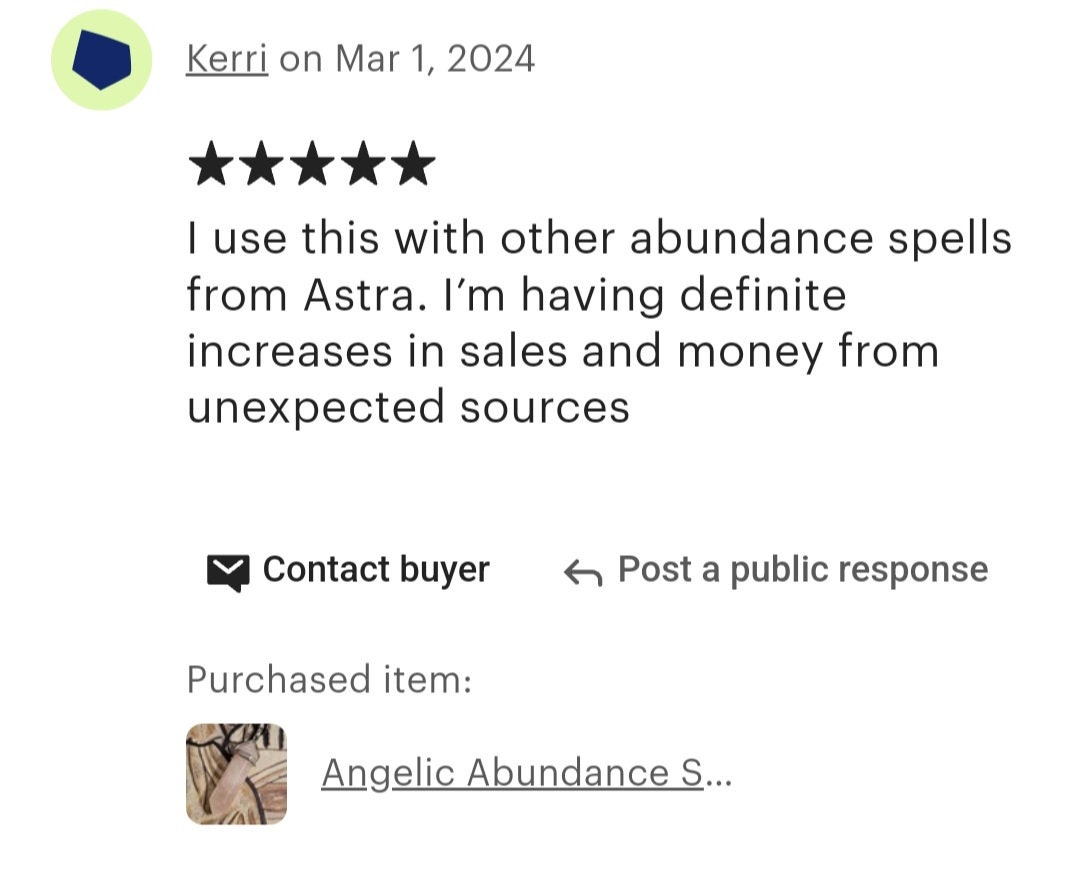
Task: Click the envelope icon beside Contact buyer
Action: [x=228, y=572]
